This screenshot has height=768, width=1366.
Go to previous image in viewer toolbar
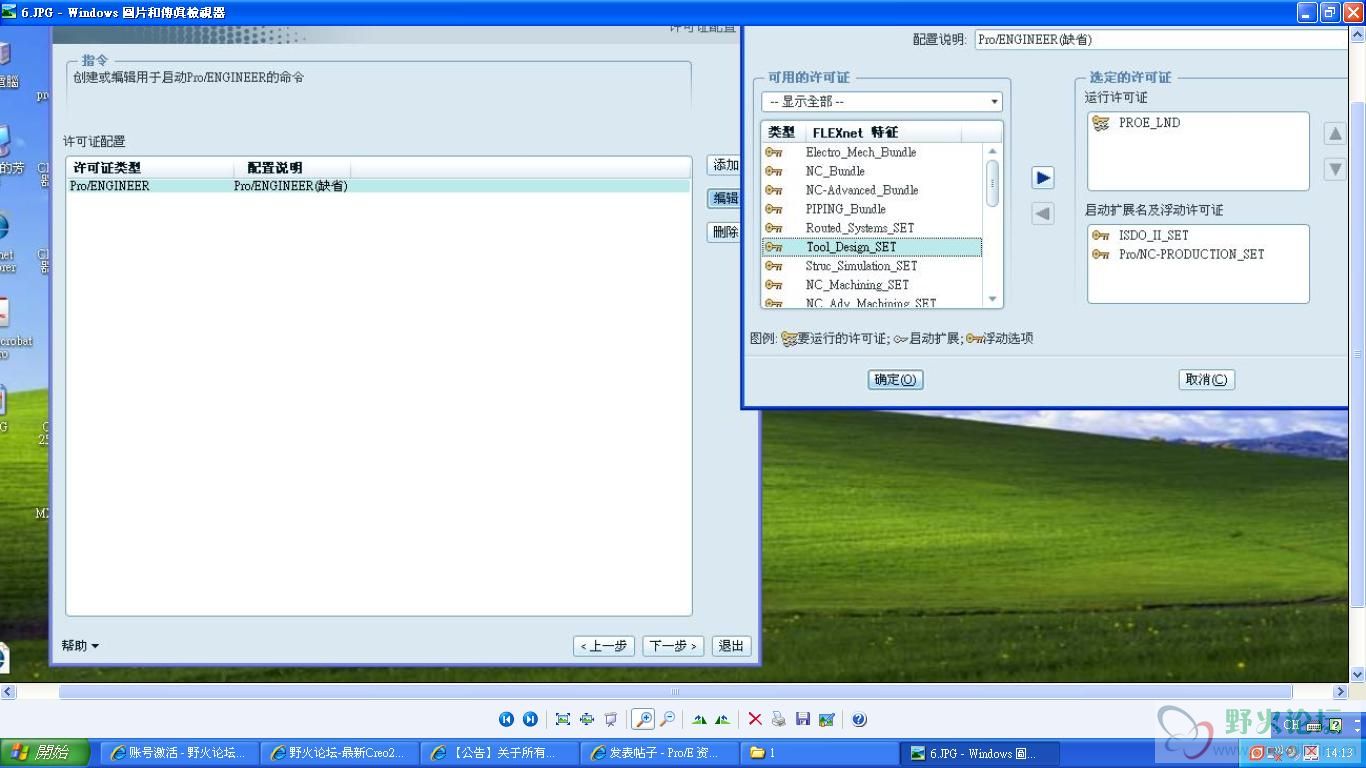click(x=506, y=719)
